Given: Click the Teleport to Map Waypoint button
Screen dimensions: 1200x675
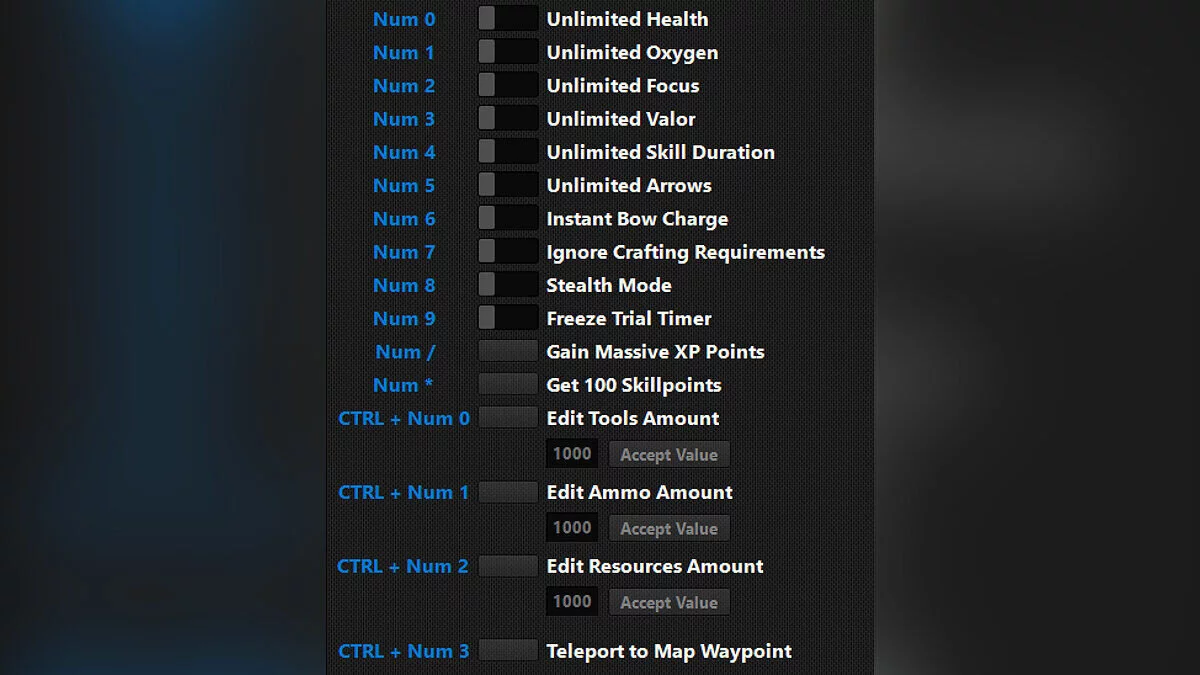Looking at the screenshot, I should (508, 650).
